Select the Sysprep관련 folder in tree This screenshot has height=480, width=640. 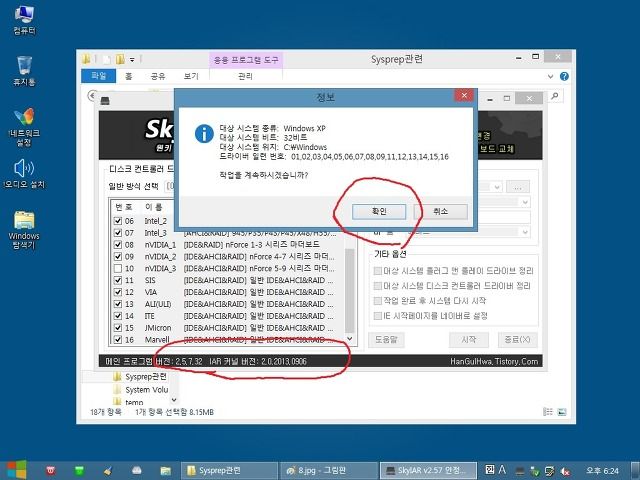pos(140,376)
